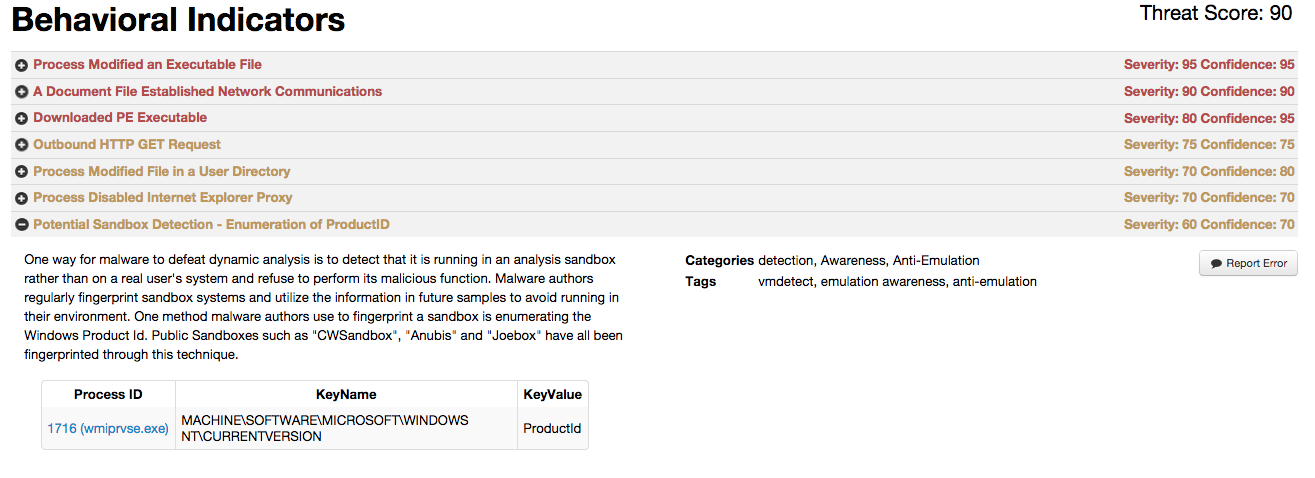Click the KeyName column header
The width and height of the screenshot is (1315, 478).
coord(346,394)
